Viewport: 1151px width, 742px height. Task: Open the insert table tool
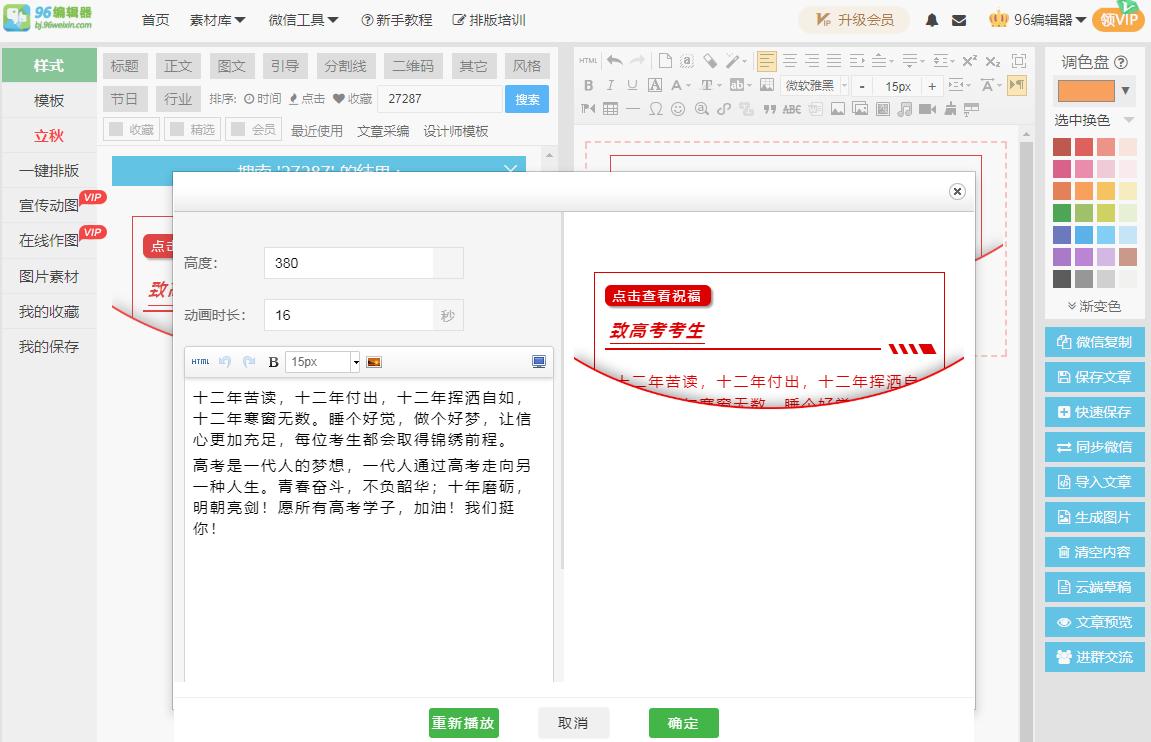[608, 108]
